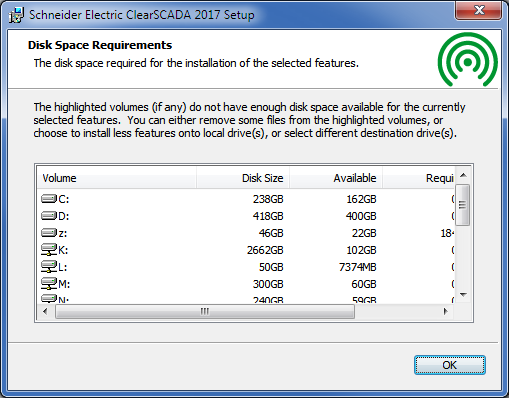The image size is (509, 398).
Task: Select the D: local drive icon
Action: coord(49,216)
